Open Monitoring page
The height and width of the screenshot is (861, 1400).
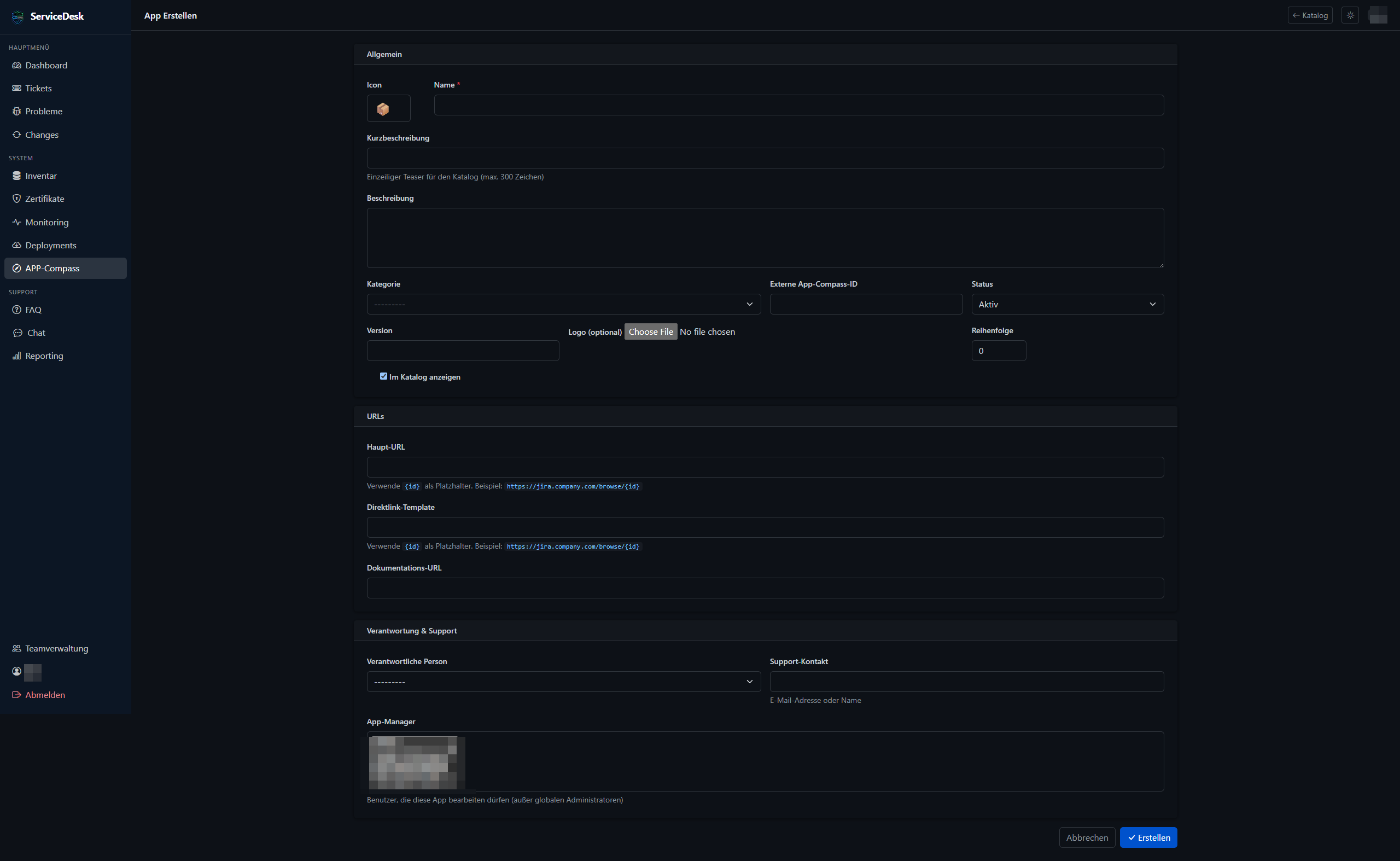click(x=66, y=222)
